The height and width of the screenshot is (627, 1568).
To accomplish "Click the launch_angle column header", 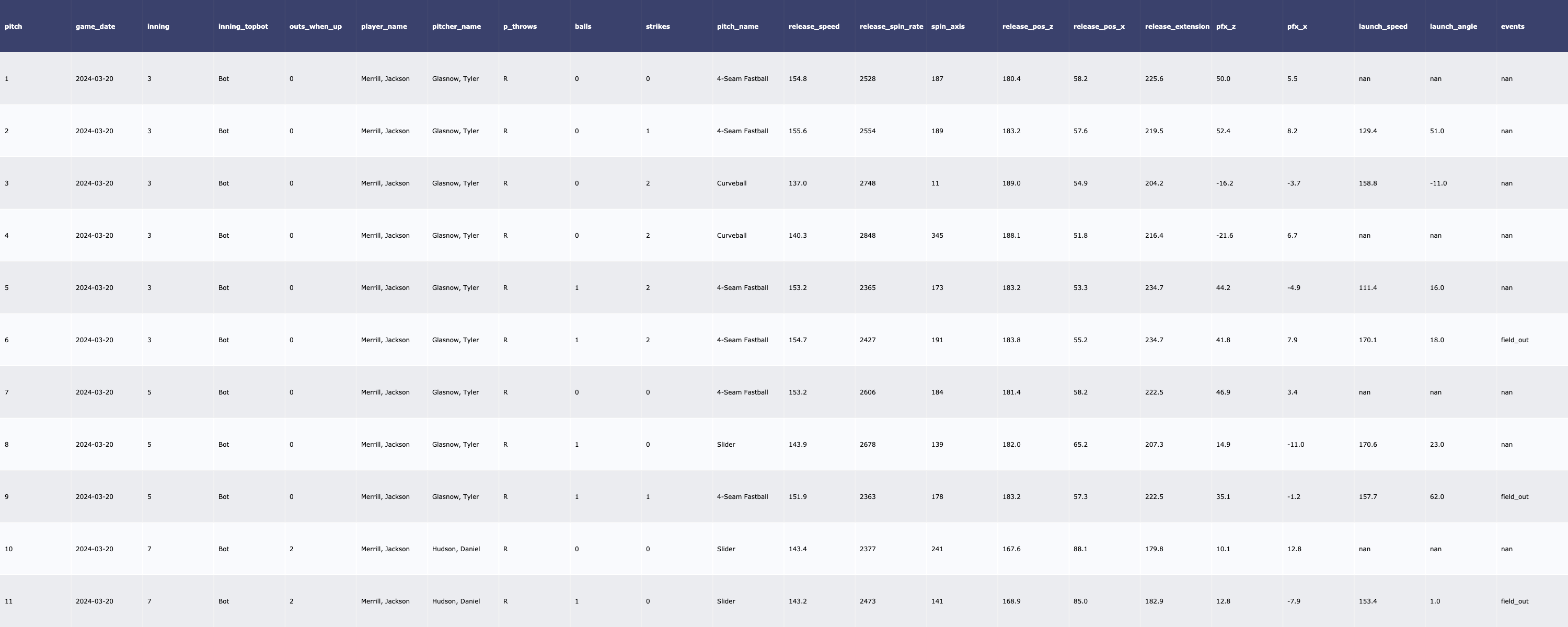I will [x=1453, y=26].
